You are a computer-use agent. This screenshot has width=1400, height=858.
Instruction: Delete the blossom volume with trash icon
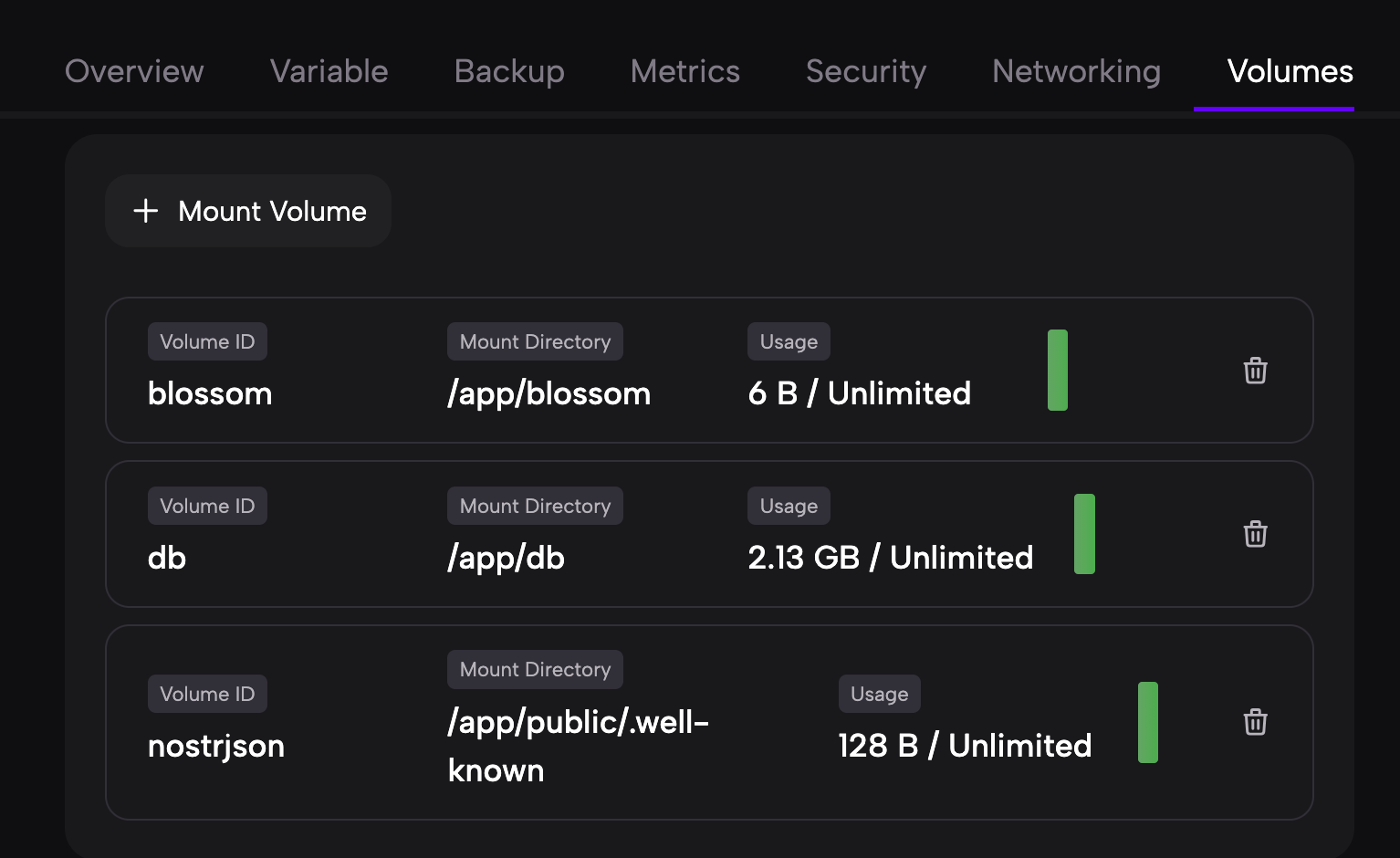[x=1255, y=371]
